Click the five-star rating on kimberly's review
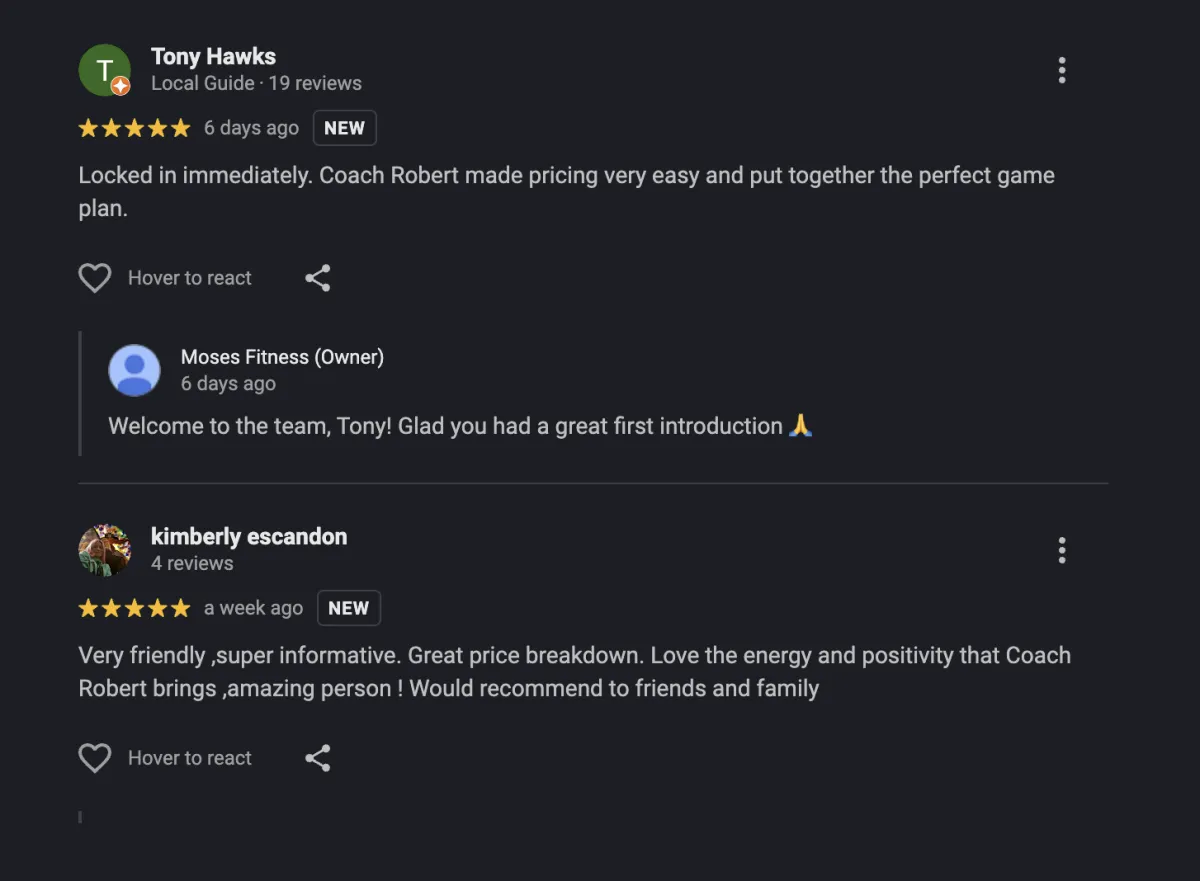 (134, 608)
